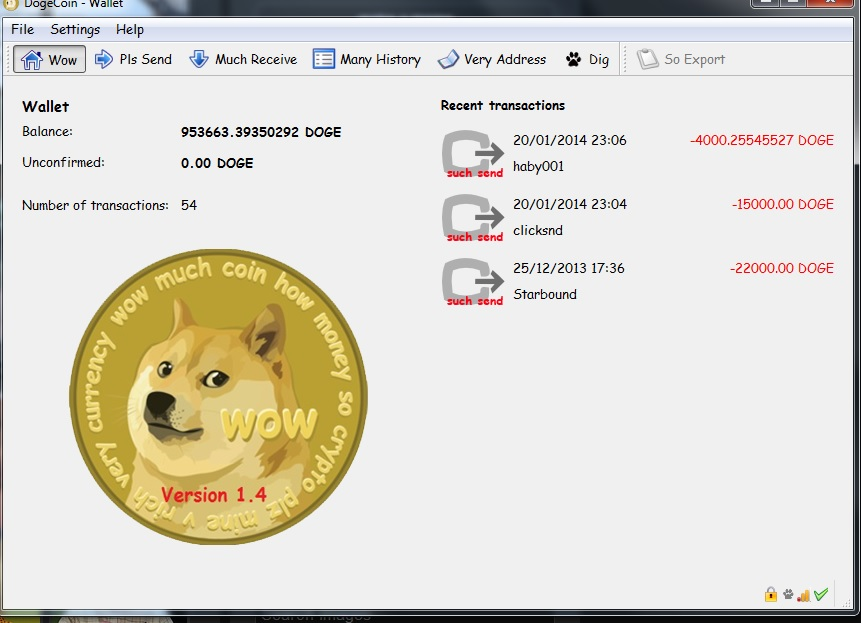This screenshot has width=861, height=623.
Task: Click the Version 1.4 text on the coin
Action: click(214, 495)
